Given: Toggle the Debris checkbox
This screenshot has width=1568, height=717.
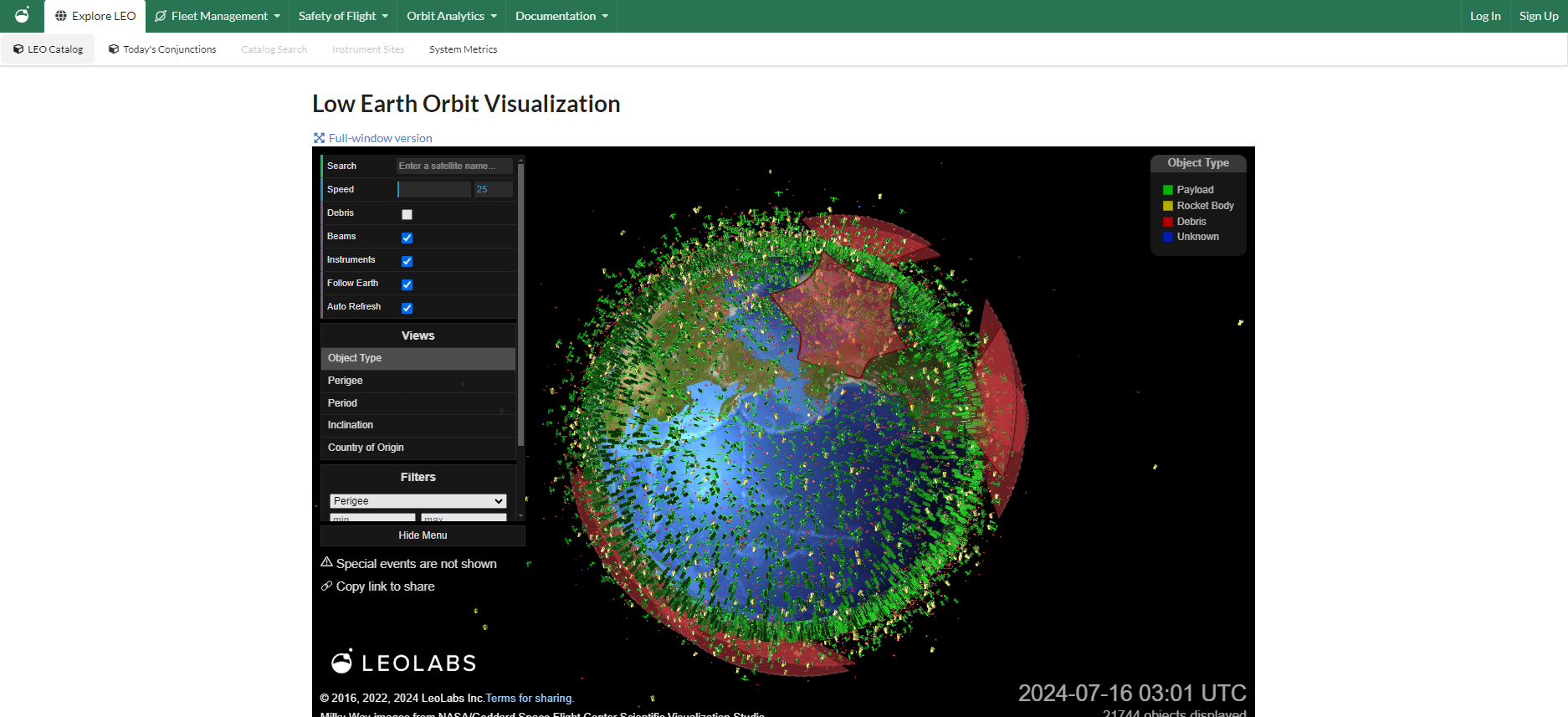Looking at the screenshot, I should [407, 214].
